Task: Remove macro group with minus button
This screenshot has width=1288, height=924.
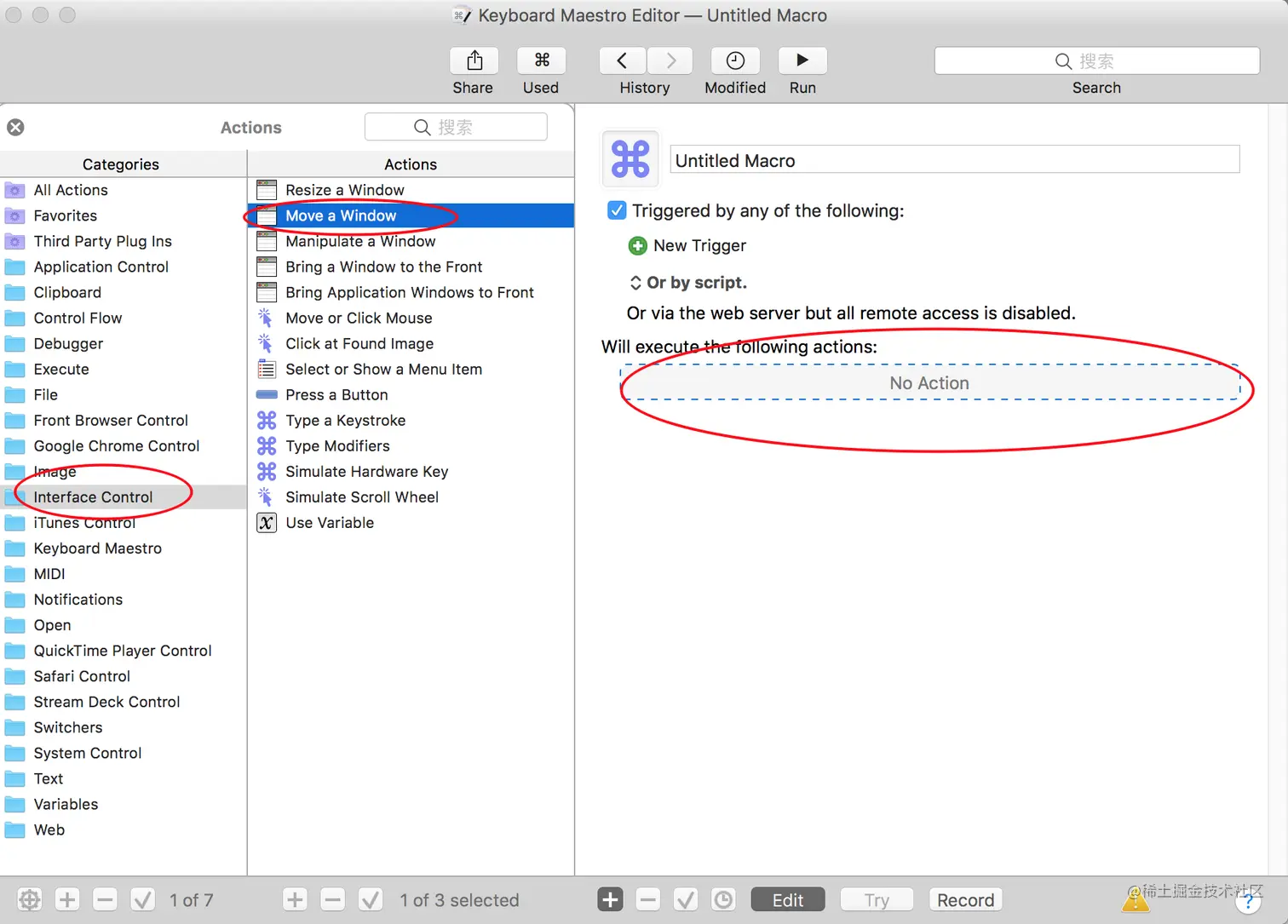Action: pyautogui.click(x=105, y=899)
